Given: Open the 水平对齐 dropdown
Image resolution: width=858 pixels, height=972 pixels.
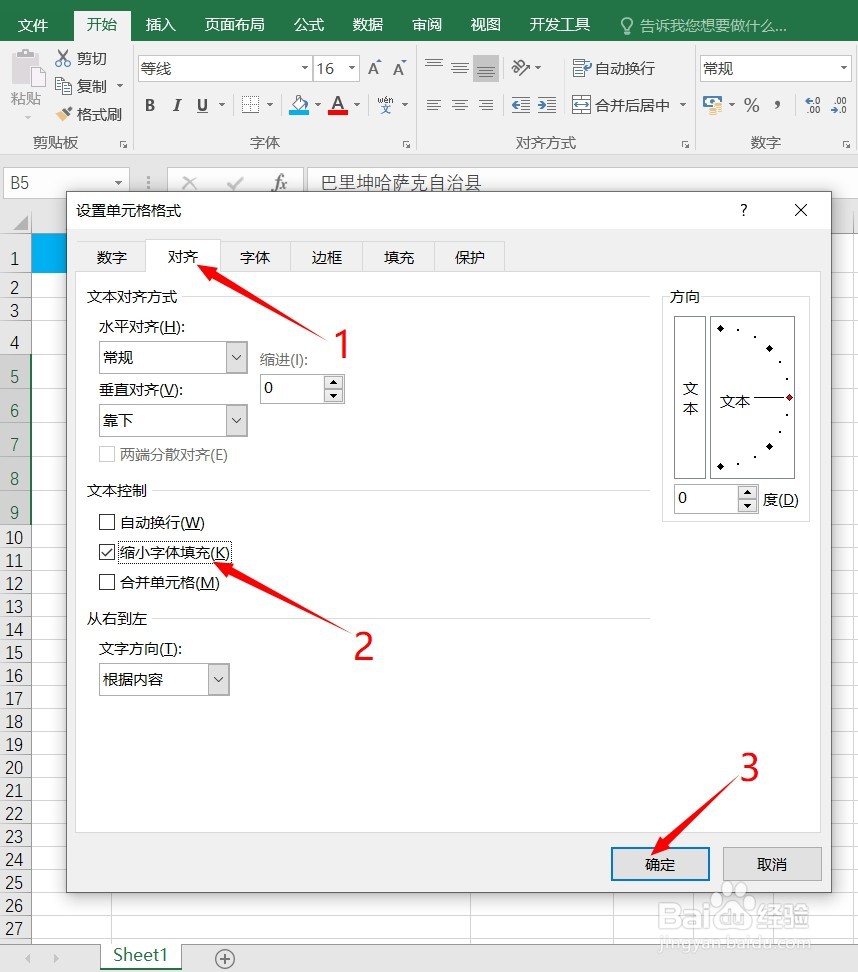Looking at the screenshot, I should [x=234, y=357].
